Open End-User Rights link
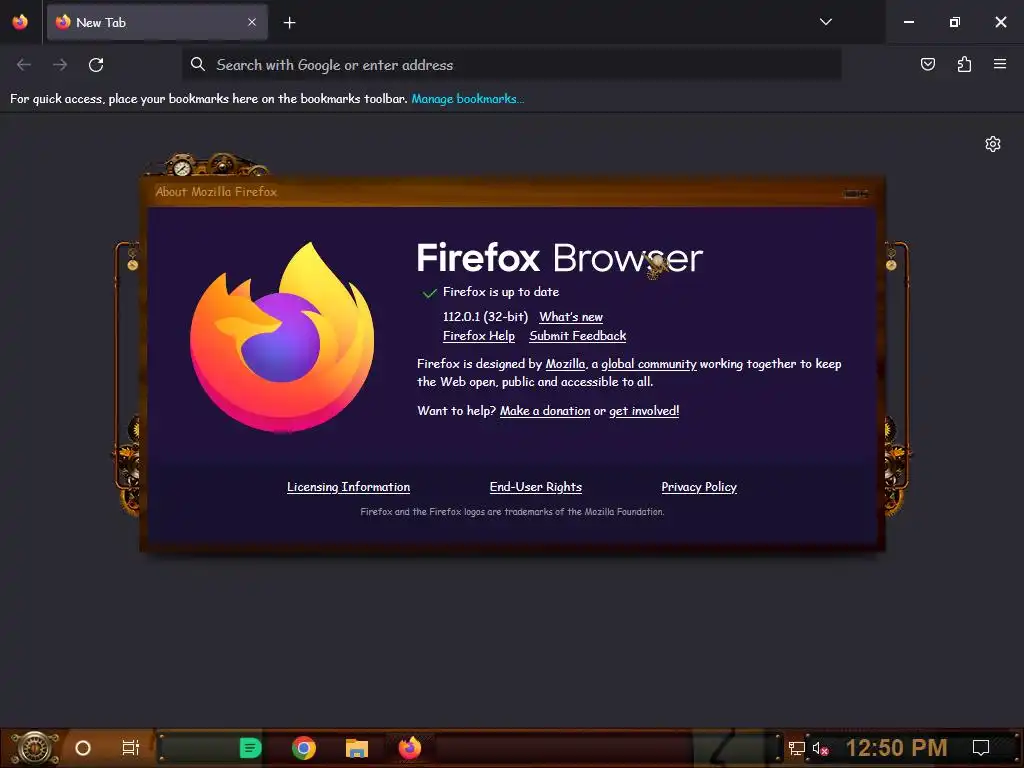This screenshot has width=1024, height=768. coord(536,487)
